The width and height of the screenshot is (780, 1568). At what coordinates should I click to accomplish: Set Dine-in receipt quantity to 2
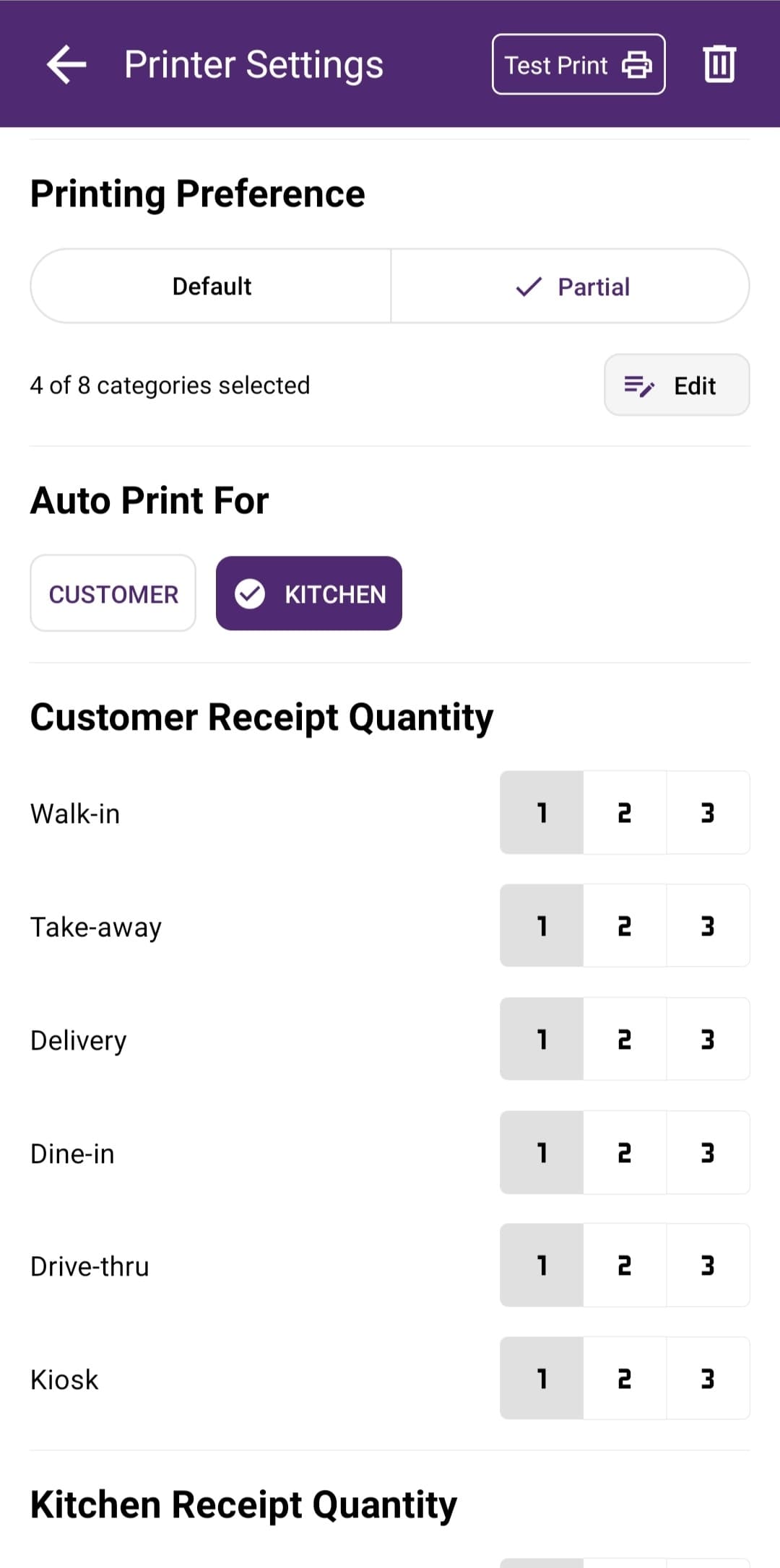pyautogui.click(x=625, y=1153)
